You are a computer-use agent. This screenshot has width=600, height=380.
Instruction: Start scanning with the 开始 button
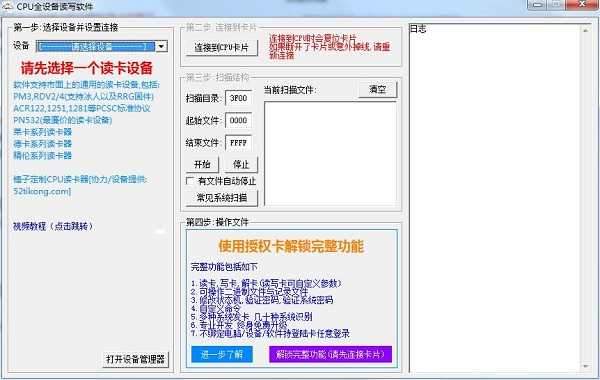[x=202, y=165]
